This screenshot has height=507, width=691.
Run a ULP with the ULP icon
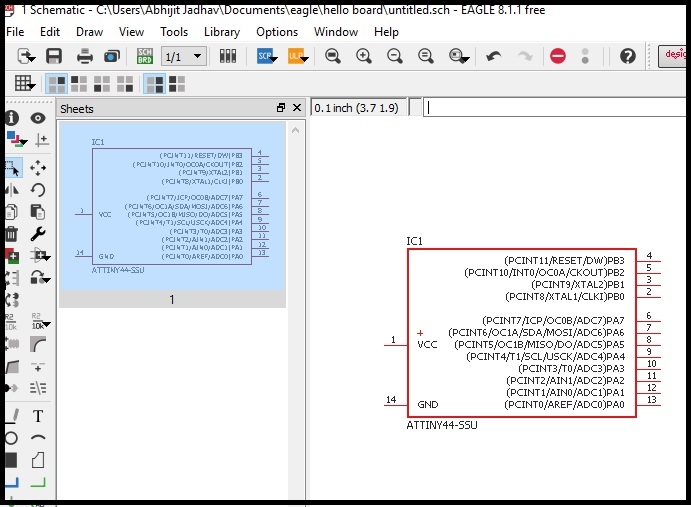click(x=298, y=56)
